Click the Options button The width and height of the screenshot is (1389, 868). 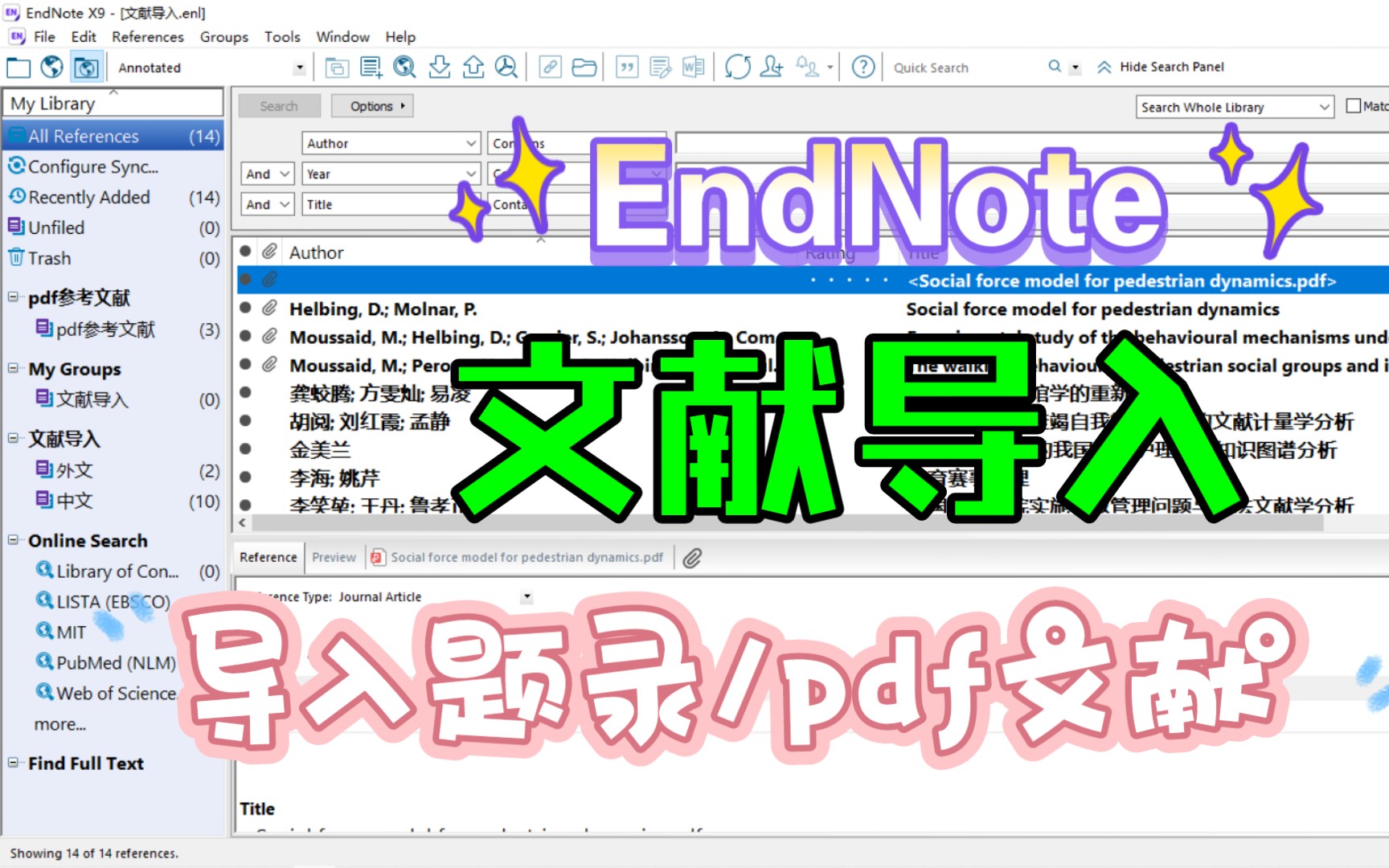click(371, 106)
